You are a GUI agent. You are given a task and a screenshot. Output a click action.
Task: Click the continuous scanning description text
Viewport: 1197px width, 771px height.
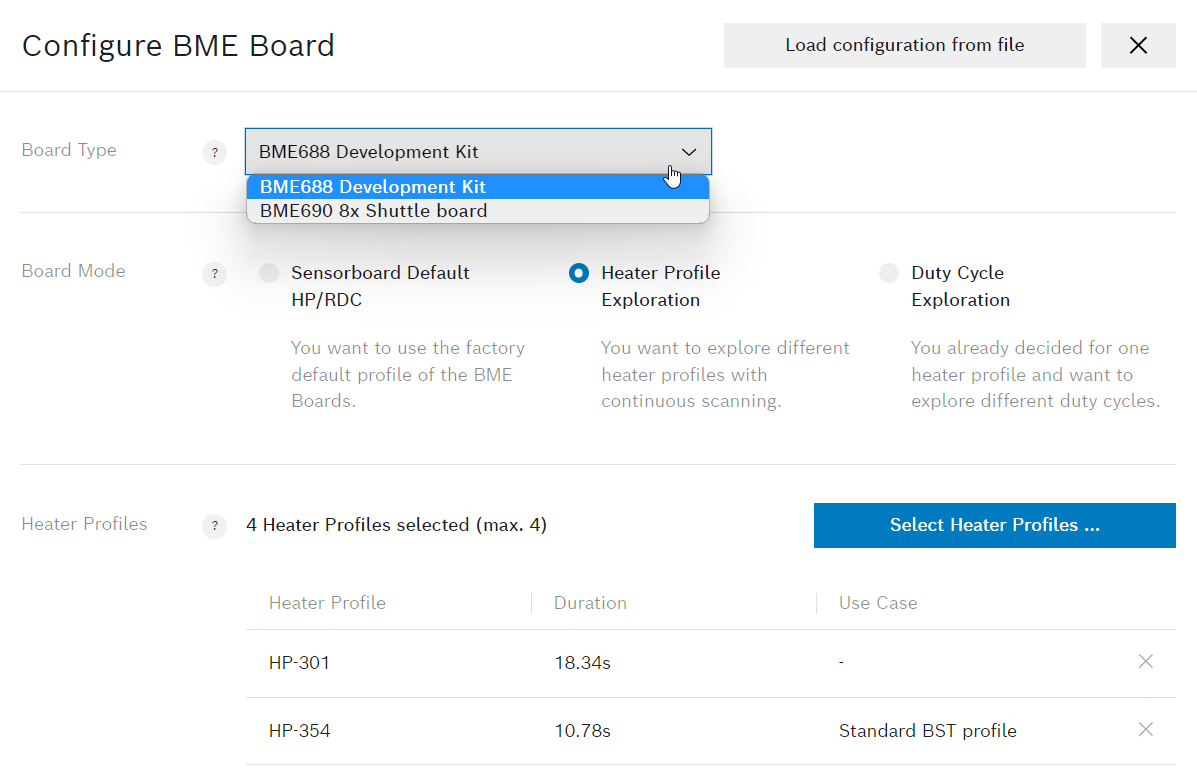coord(725,375)
